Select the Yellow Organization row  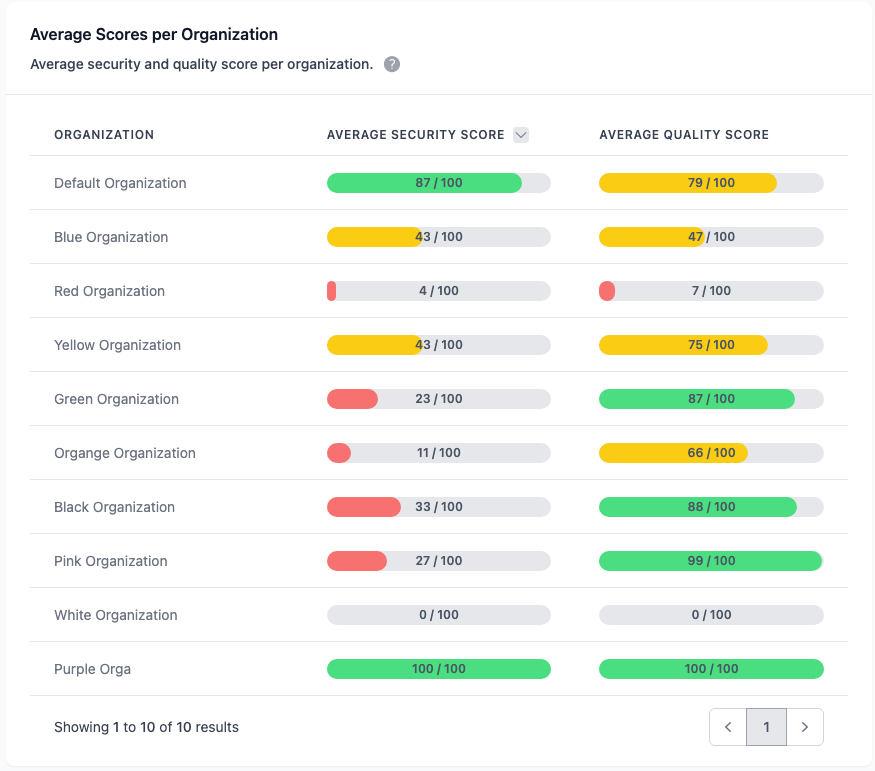[117, 345]
